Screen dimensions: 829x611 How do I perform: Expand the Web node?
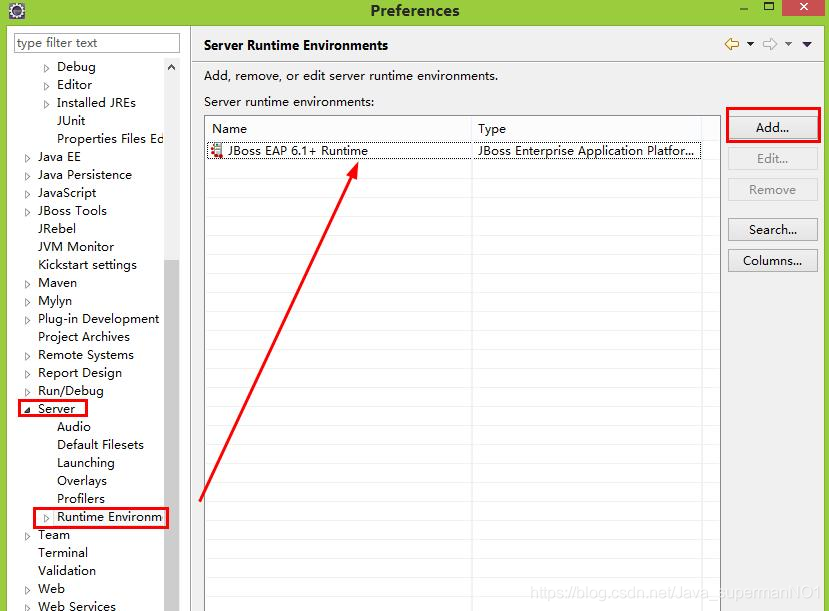tap(27, 590)
